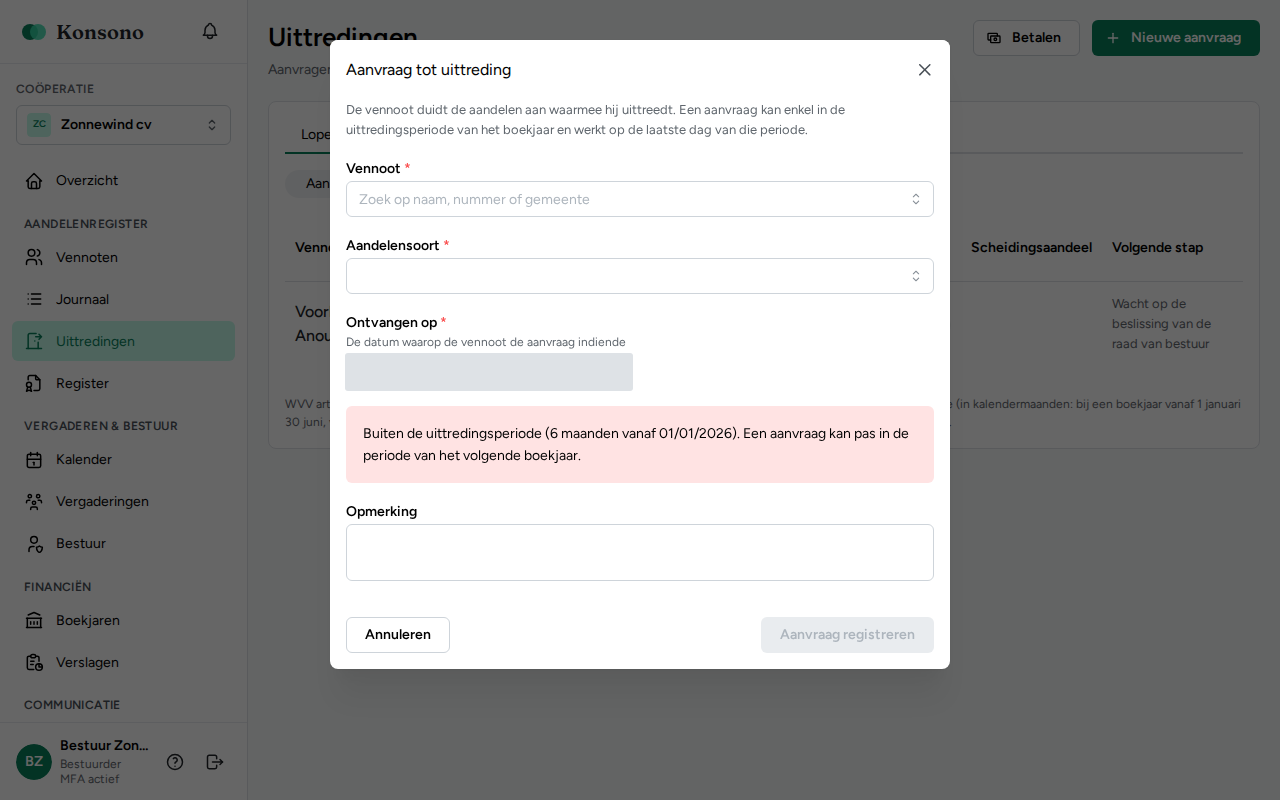Expand the Aandelensoort dropdown

(640, 276)
